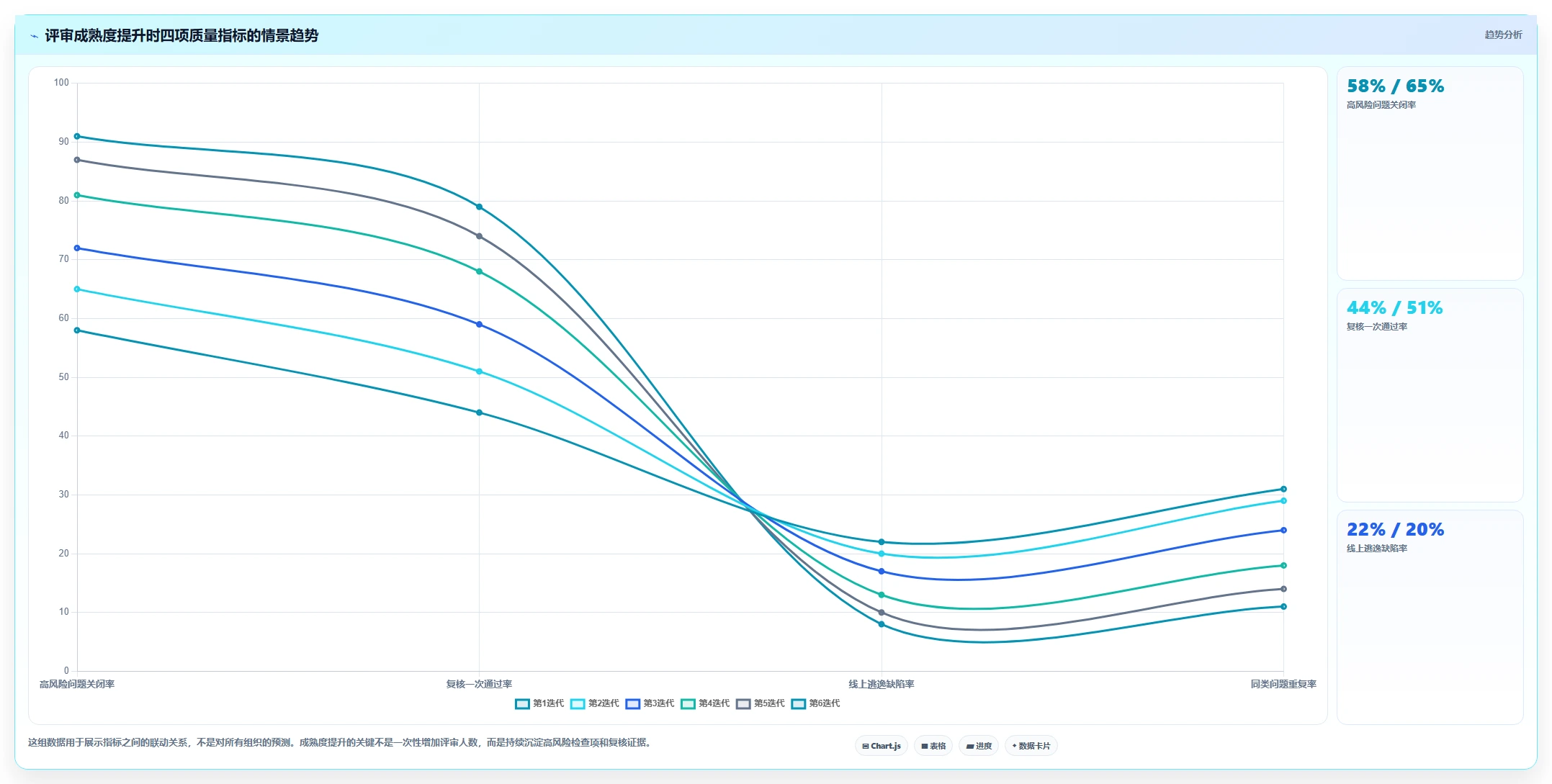The image size is (1552, 784).
Task: Click the 第3迭代 point at 线上逃逸缺陷率 (17)
Action: 882,572
